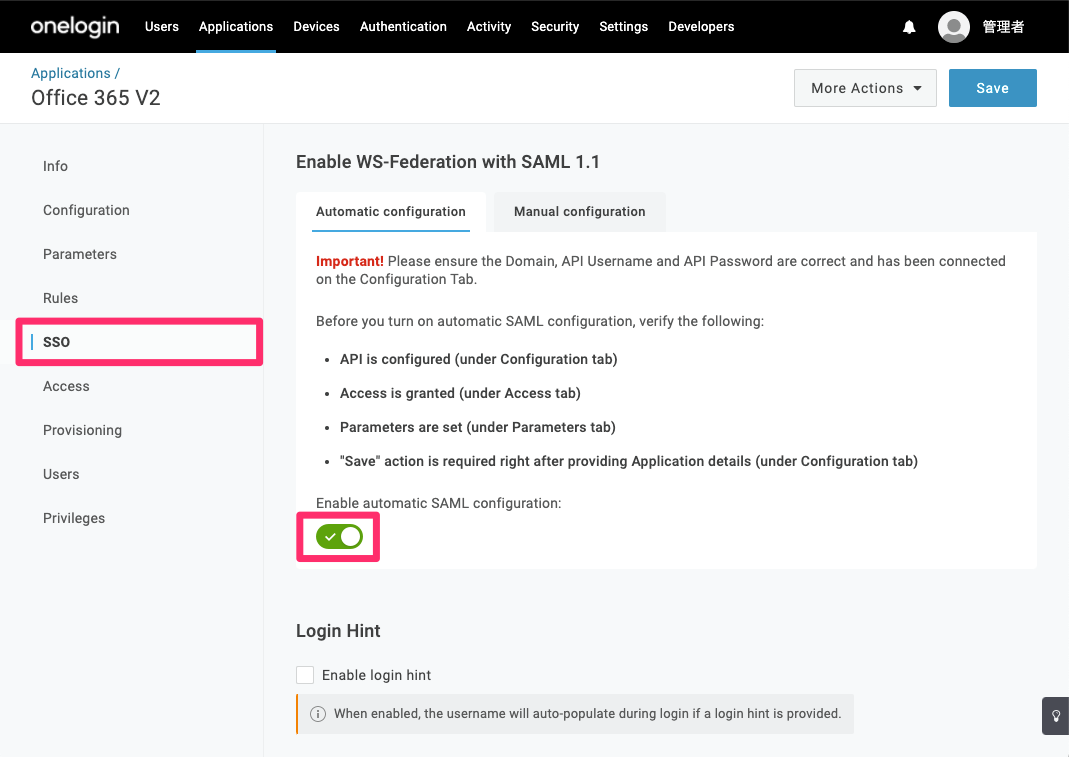The height and width of the screenshot is (757, 1069).
Task: Click the 'Parameters are set' bullet text
Action: point(477,428)
